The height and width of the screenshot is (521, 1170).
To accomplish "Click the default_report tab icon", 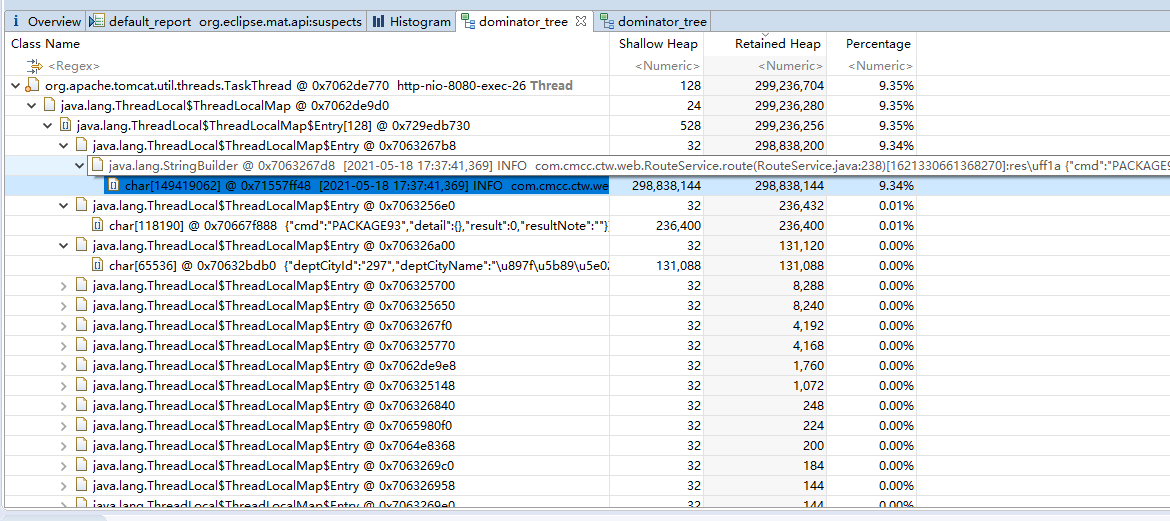I will (97, 22).
